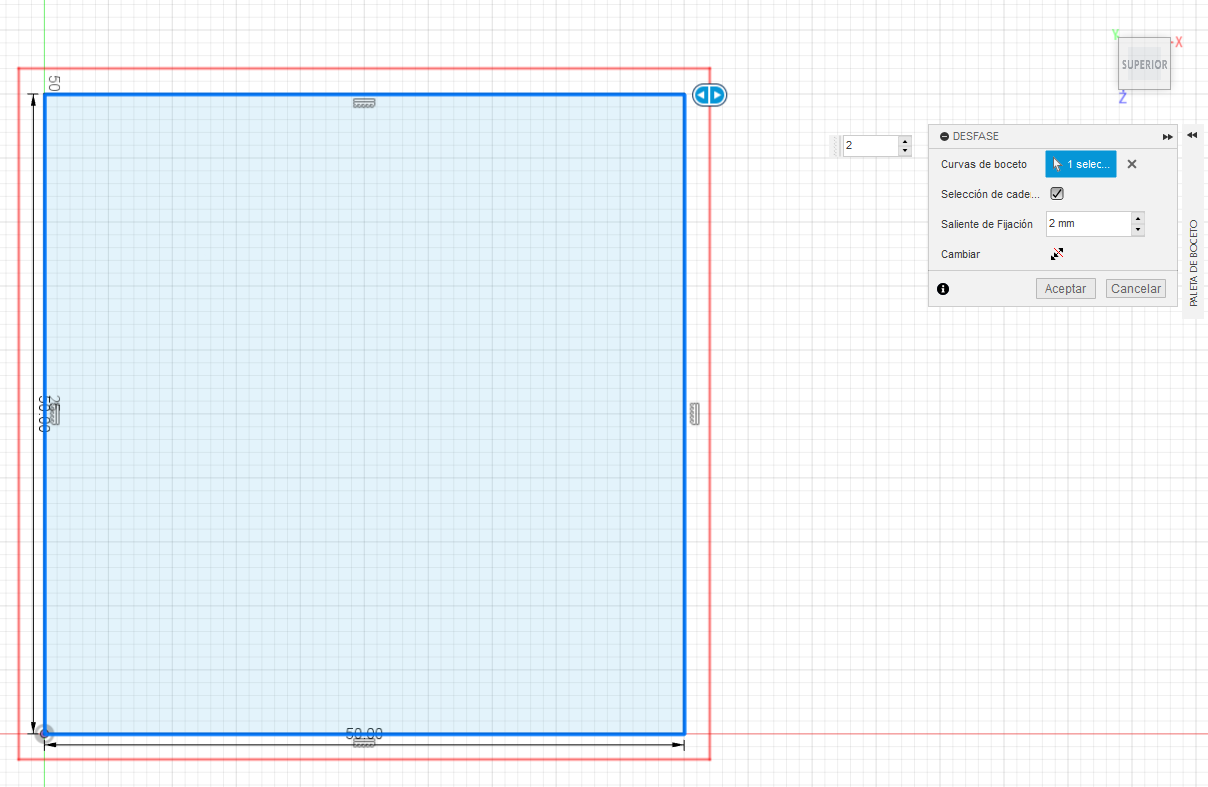Dismiss the offset with Cancelar
The width and height of the screenshot is (1208, 787).
click(x=1136, y=289)
